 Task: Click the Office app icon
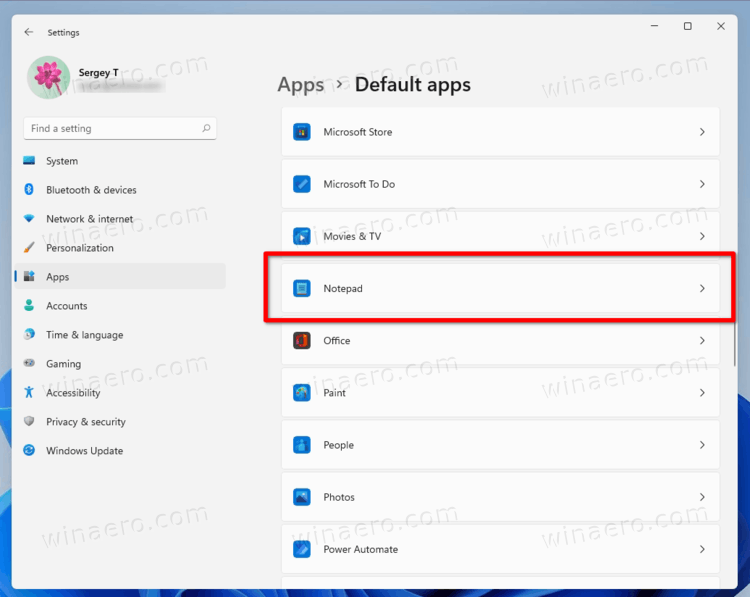click(x=302, y=341)
